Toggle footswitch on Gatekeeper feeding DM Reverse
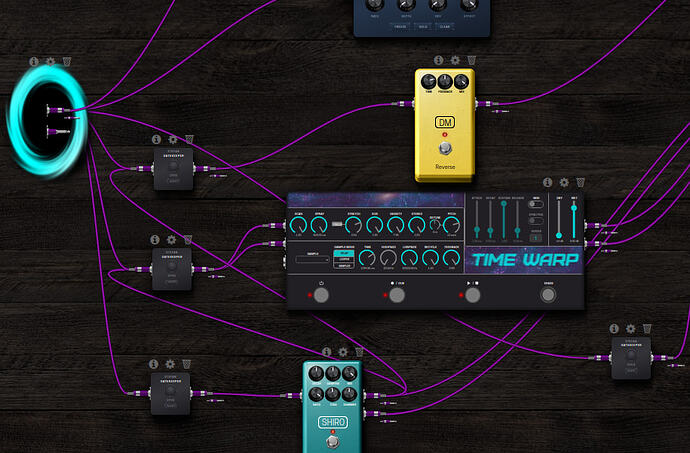The image size is (690, 453). [173, 166]
